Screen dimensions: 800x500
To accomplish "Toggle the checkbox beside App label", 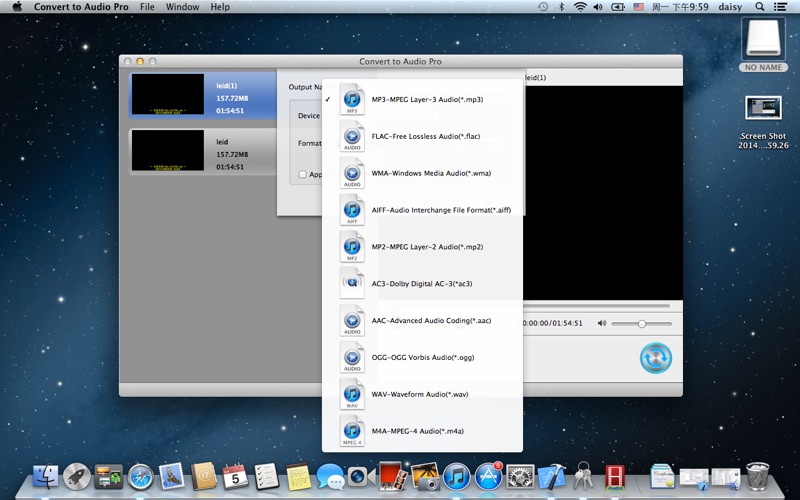I will [x=303, y=174].
